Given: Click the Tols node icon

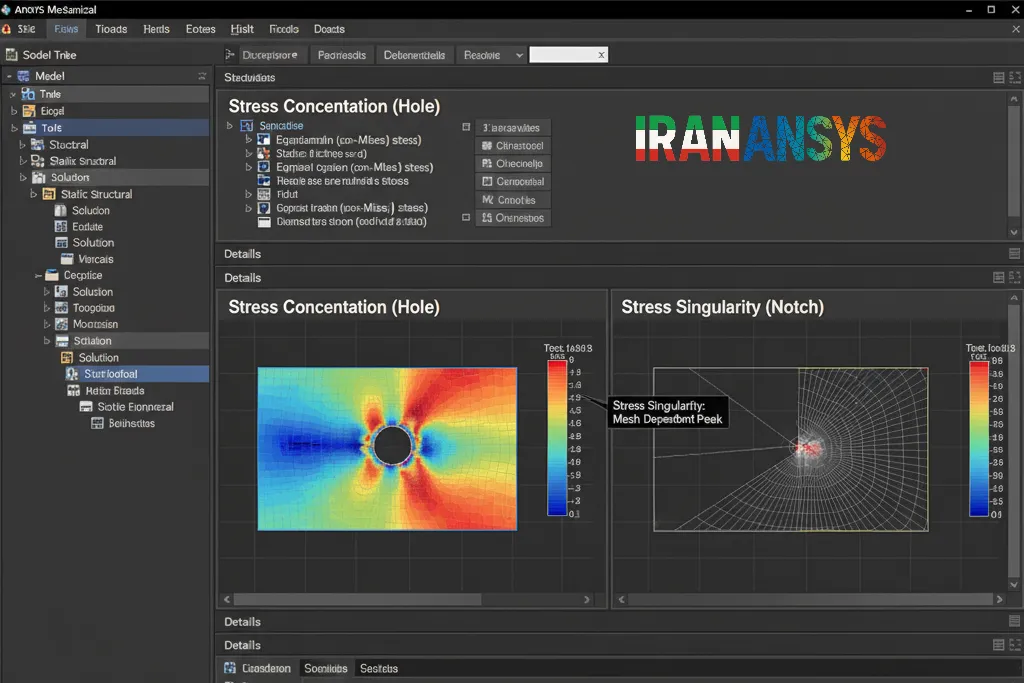Looking at the screenshot, I should (x=29, y=128).
